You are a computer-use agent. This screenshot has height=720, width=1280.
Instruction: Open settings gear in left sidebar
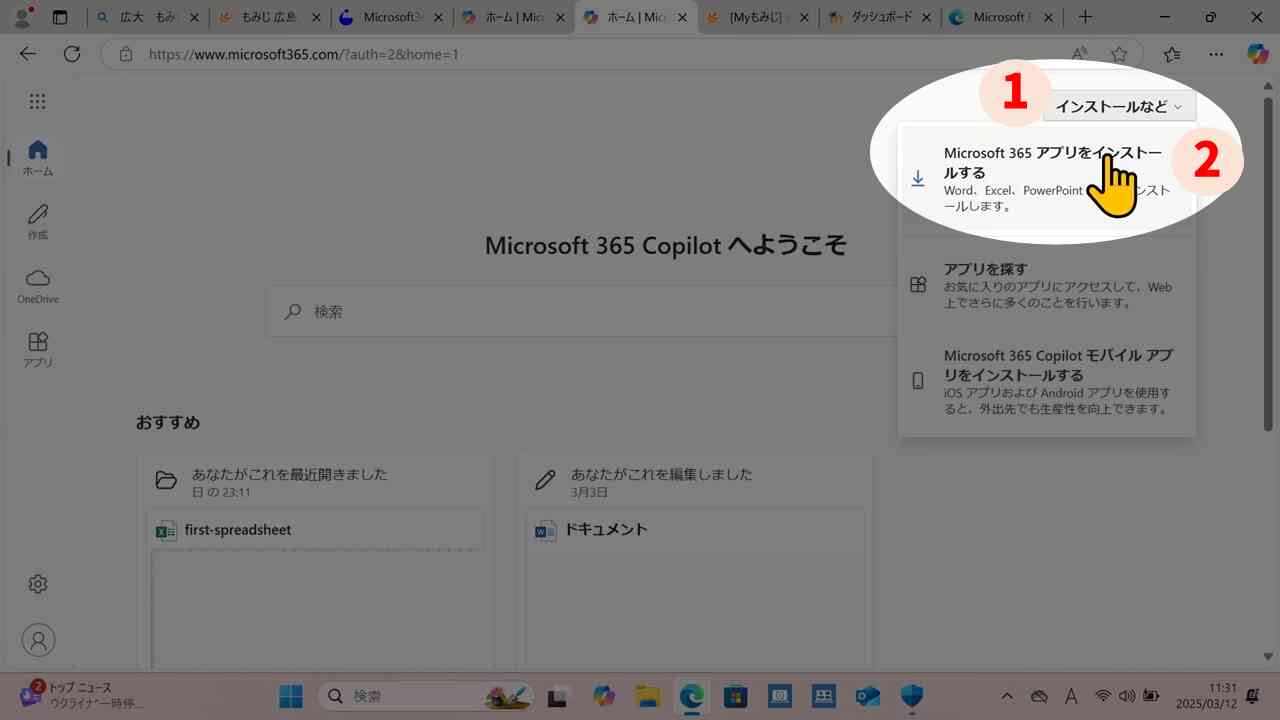click(x=38, y=584)
